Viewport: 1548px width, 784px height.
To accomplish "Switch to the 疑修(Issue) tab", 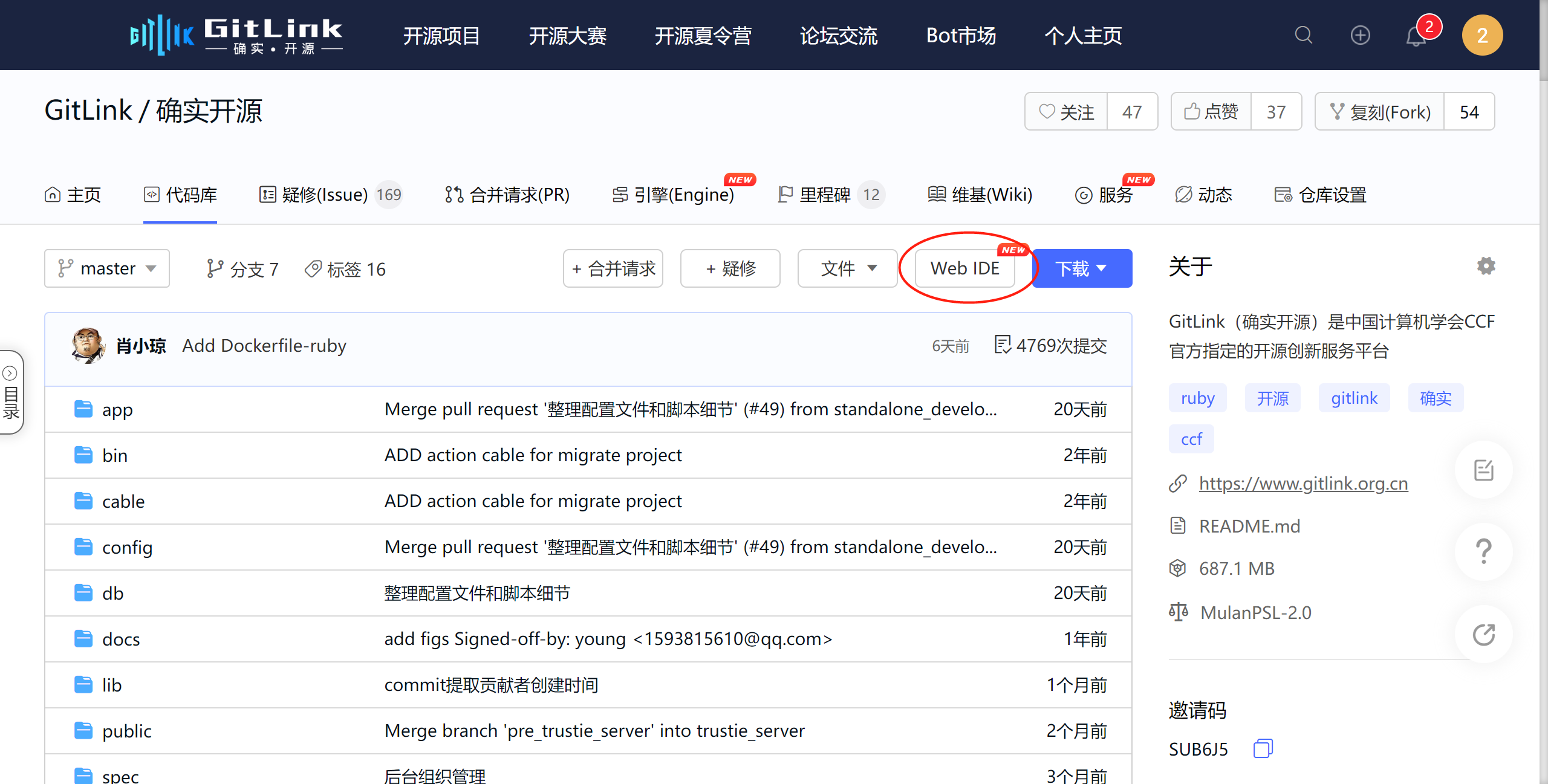I will [330, 195].
